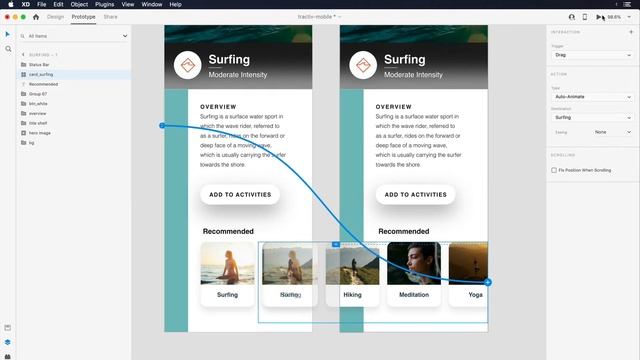Start desktop preview with play icon

pyautogui.click(x=599, y=17)
